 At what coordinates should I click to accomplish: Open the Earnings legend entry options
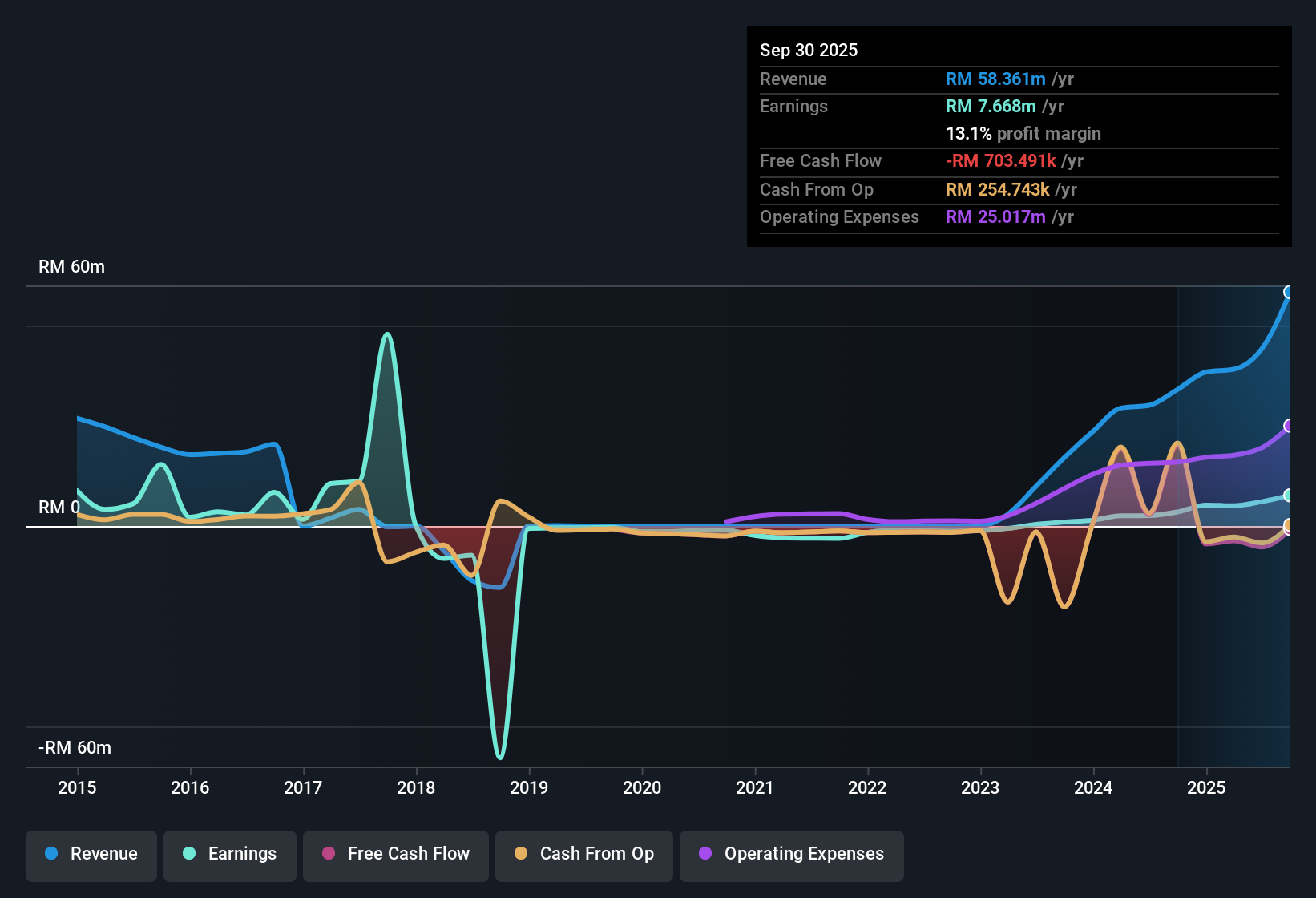point(229,856)
